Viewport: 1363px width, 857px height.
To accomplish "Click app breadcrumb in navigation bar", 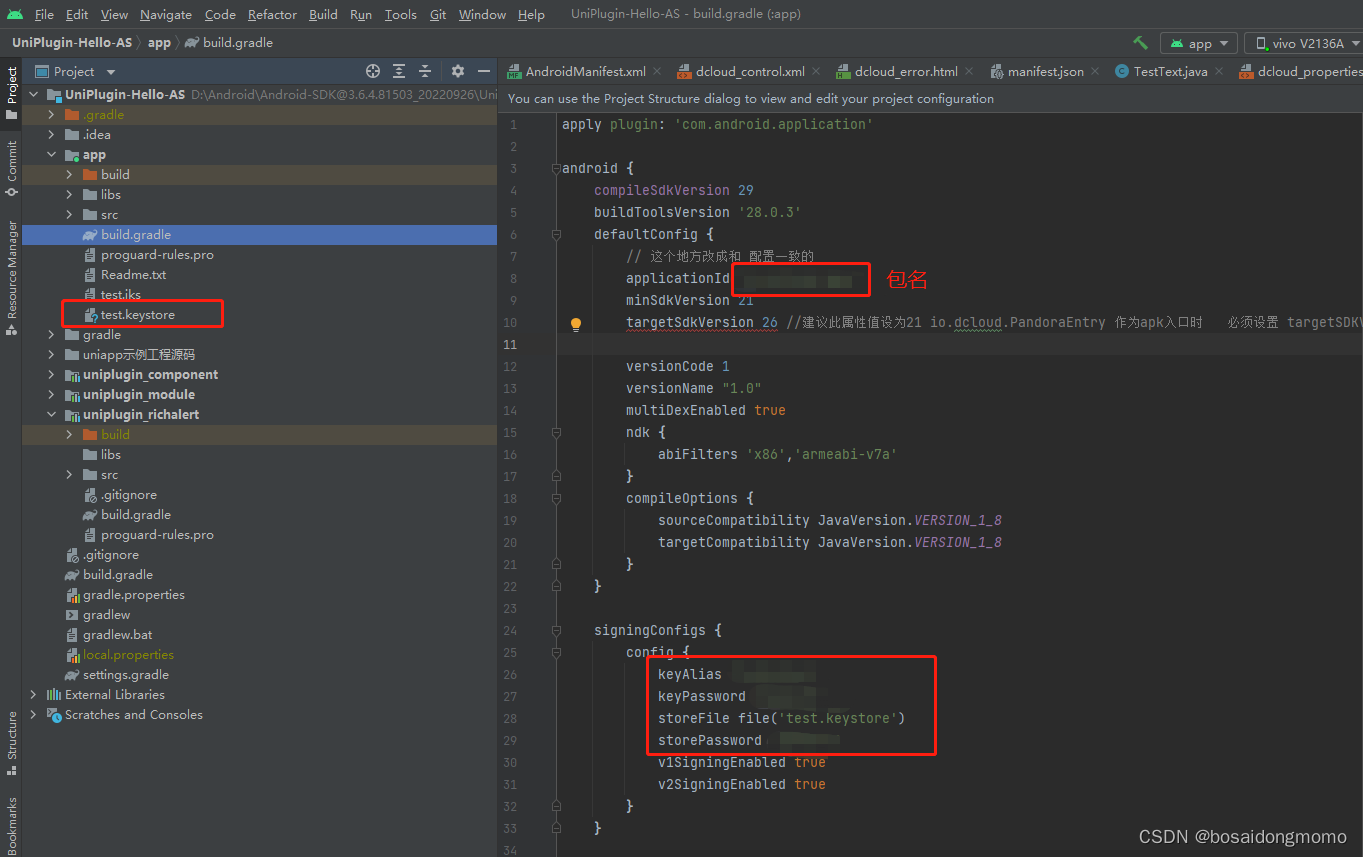I will click(159, 43).
